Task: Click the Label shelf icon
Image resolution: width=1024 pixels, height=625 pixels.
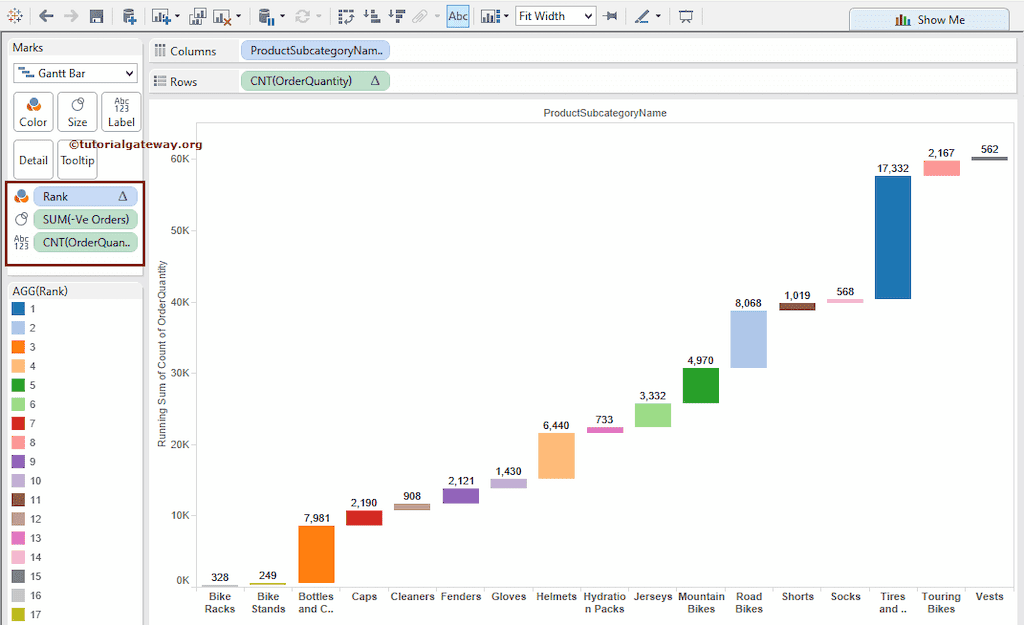Action: (120, 111)
